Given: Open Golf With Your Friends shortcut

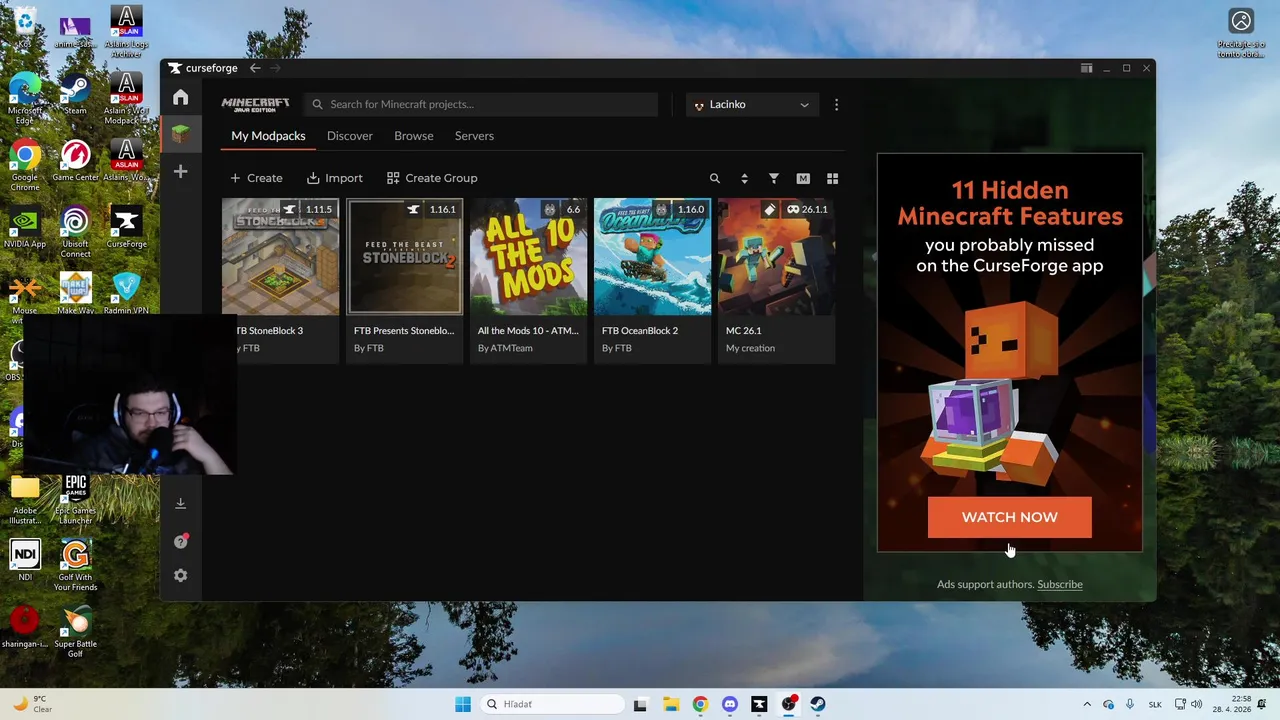Looking at the screenshot, I should coord(75,565).
